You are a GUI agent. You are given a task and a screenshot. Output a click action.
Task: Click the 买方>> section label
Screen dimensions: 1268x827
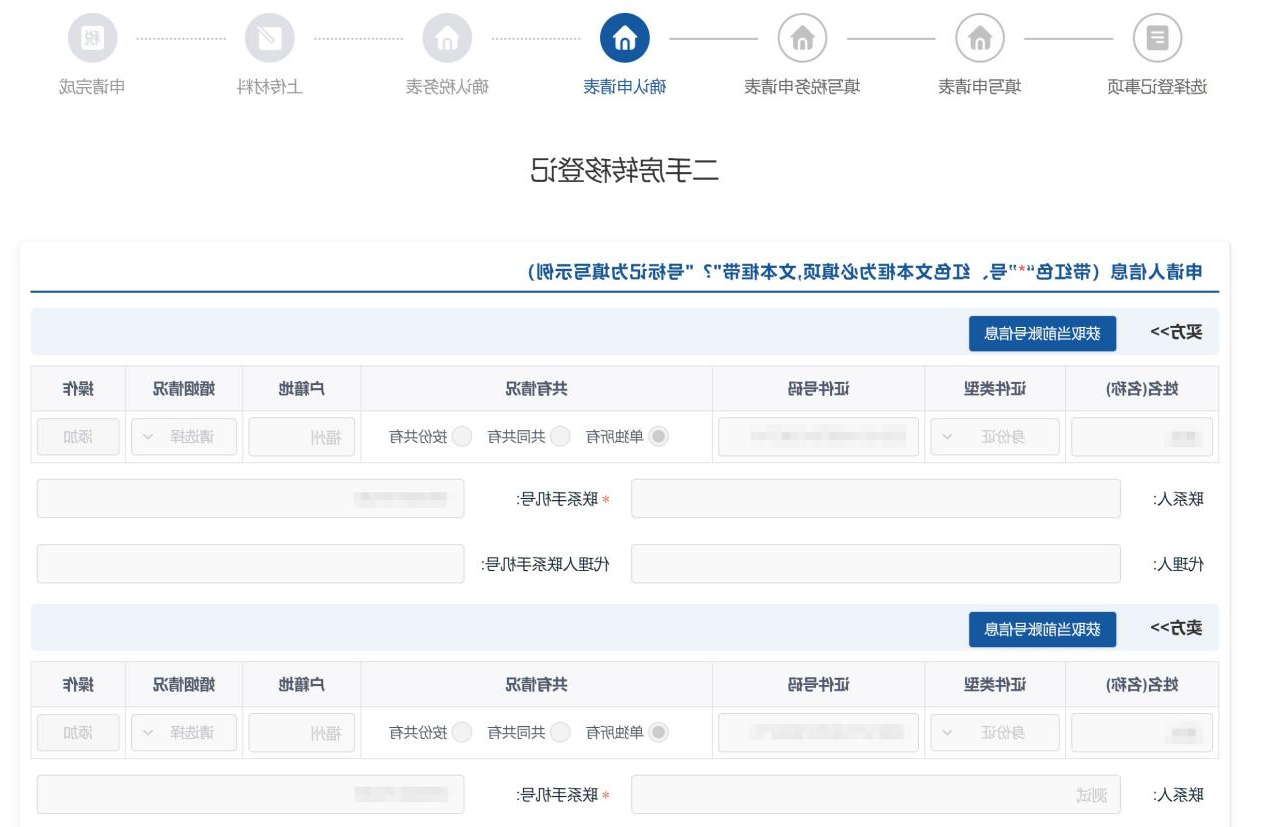tap(1176, 333)
